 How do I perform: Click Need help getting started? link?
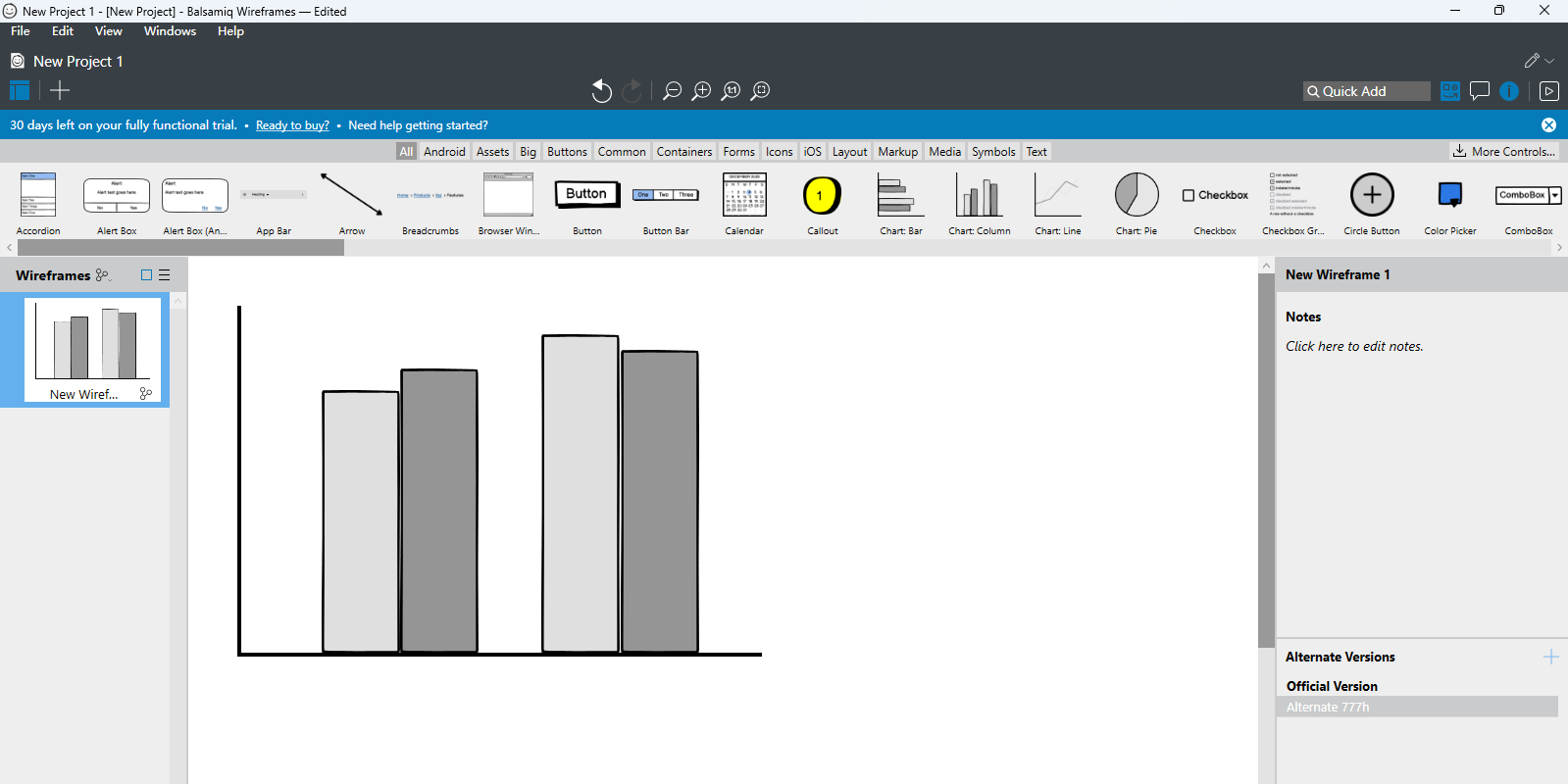tap(418, 125)
